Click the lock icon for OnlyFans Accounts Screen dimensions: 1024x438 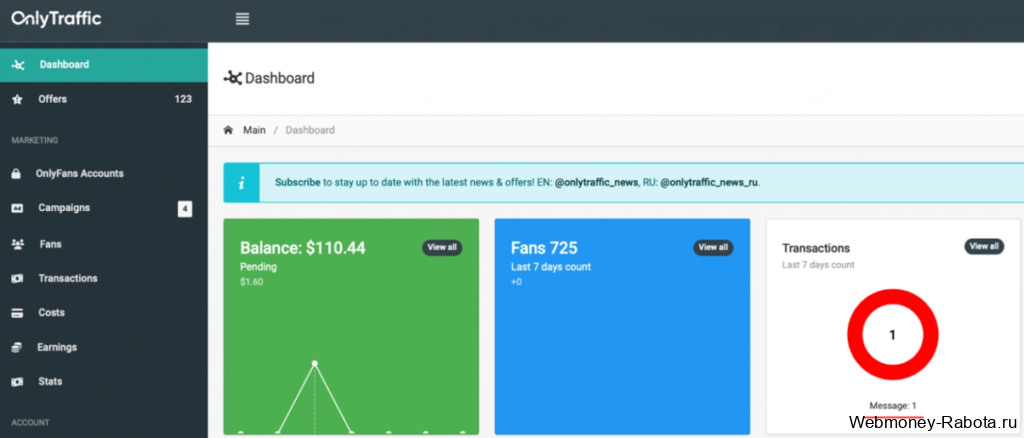[16, 174]
